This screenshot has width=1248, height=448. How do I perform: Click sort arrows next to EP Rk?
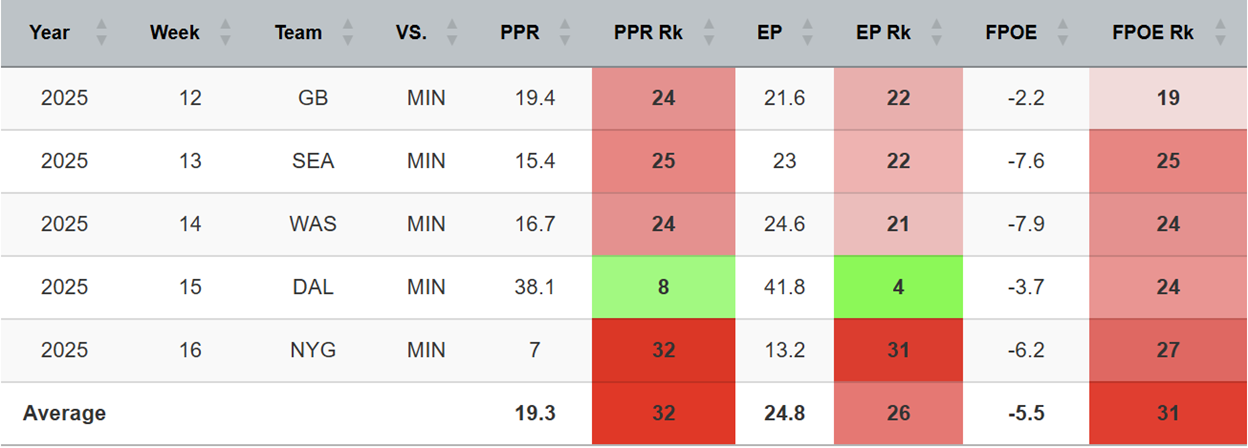(935, 33)
